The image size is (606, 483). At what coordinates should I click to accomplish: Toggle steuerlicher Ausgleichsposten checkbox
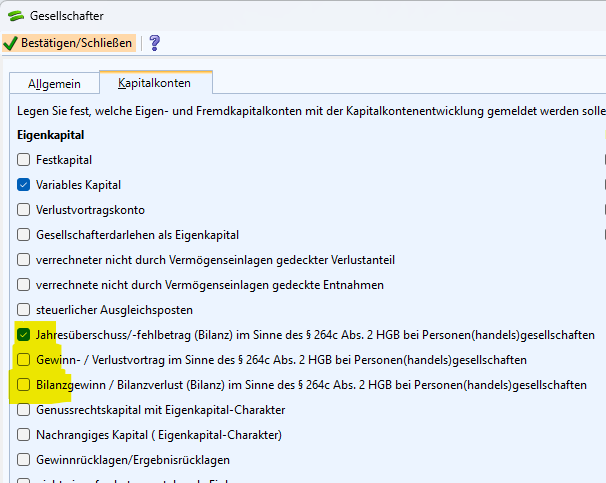[24, 310]
